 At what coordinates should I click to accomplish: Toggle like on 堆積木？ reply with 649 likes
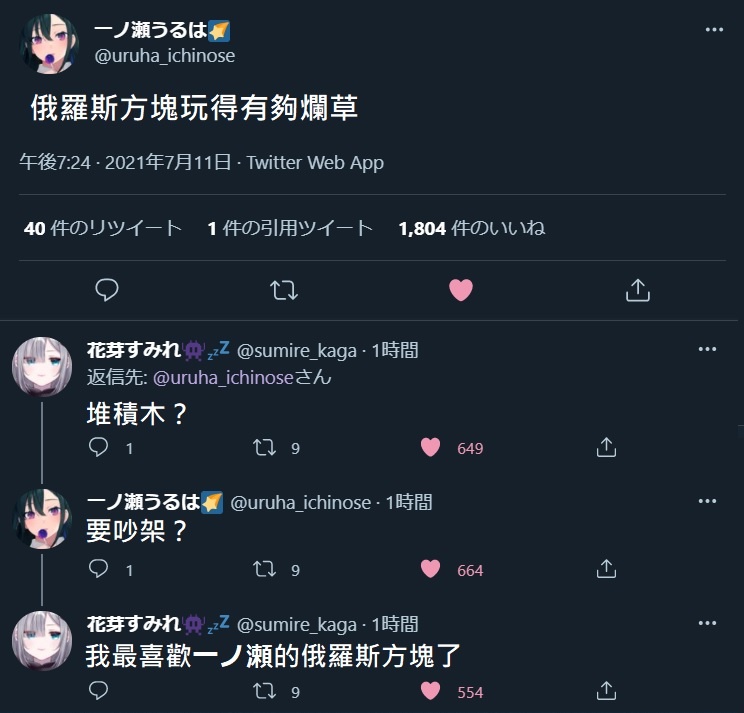430,447
